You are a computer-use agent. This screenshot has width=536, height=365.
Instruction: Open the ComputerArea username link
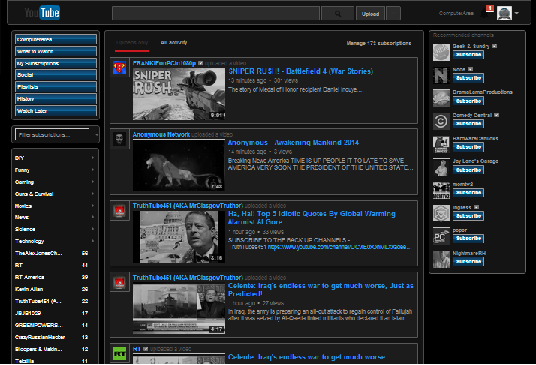(x=456, y=13)
